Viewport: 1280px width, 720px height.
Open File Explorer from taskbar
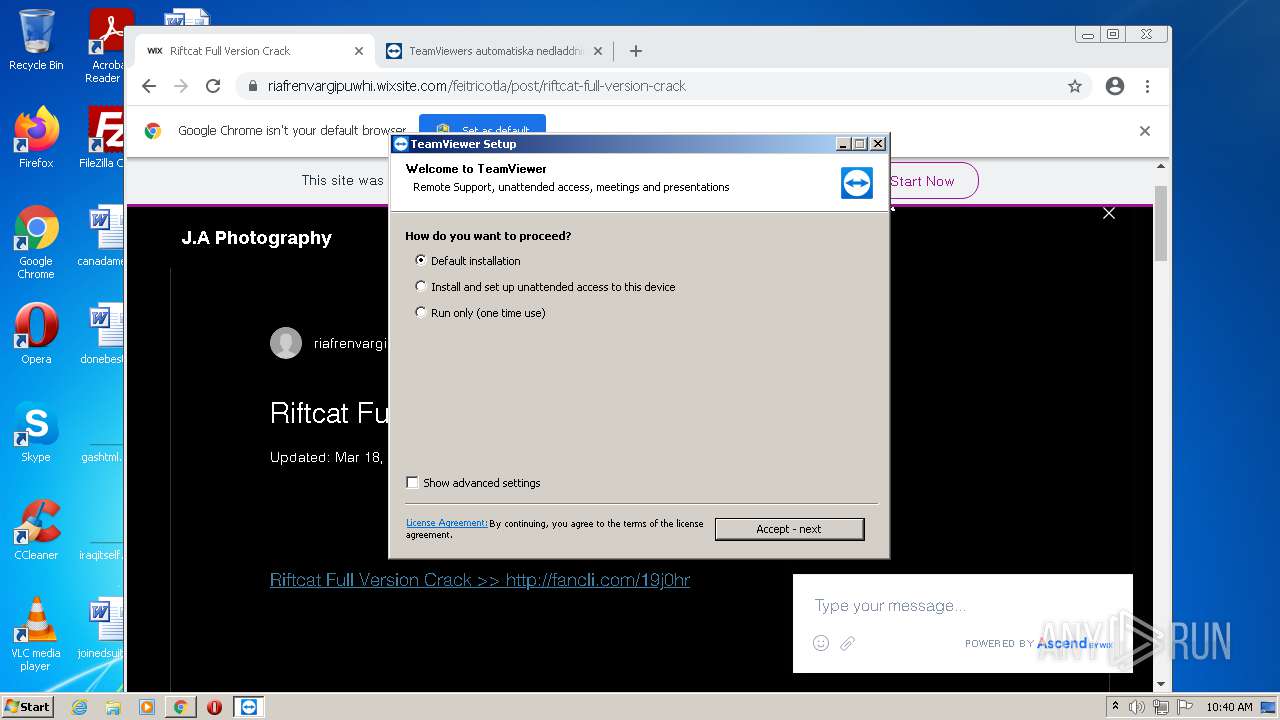pos(113,707)
